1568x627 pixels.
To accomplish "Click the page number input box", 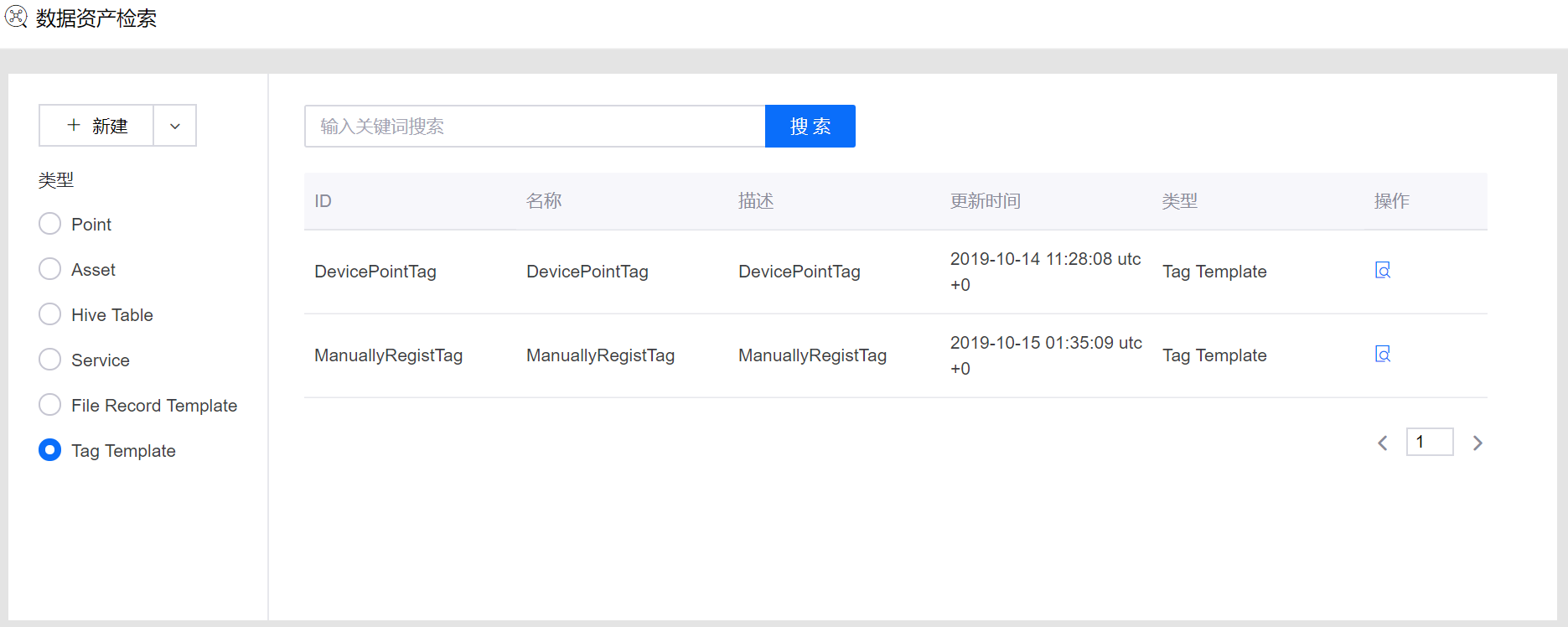I will point(1429,442).
